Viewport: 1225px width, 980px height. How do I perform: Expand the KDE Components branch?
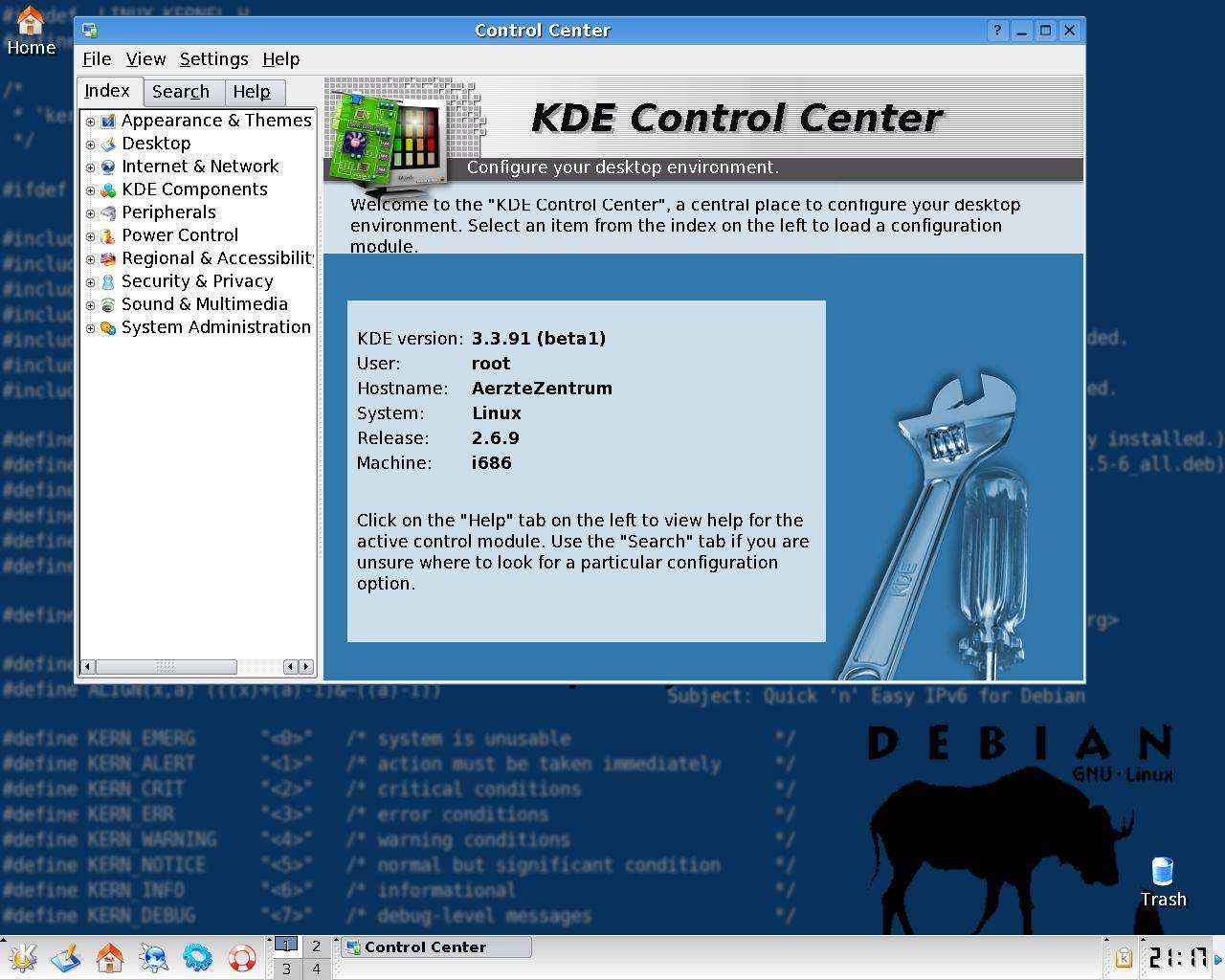tap(90, 189)
